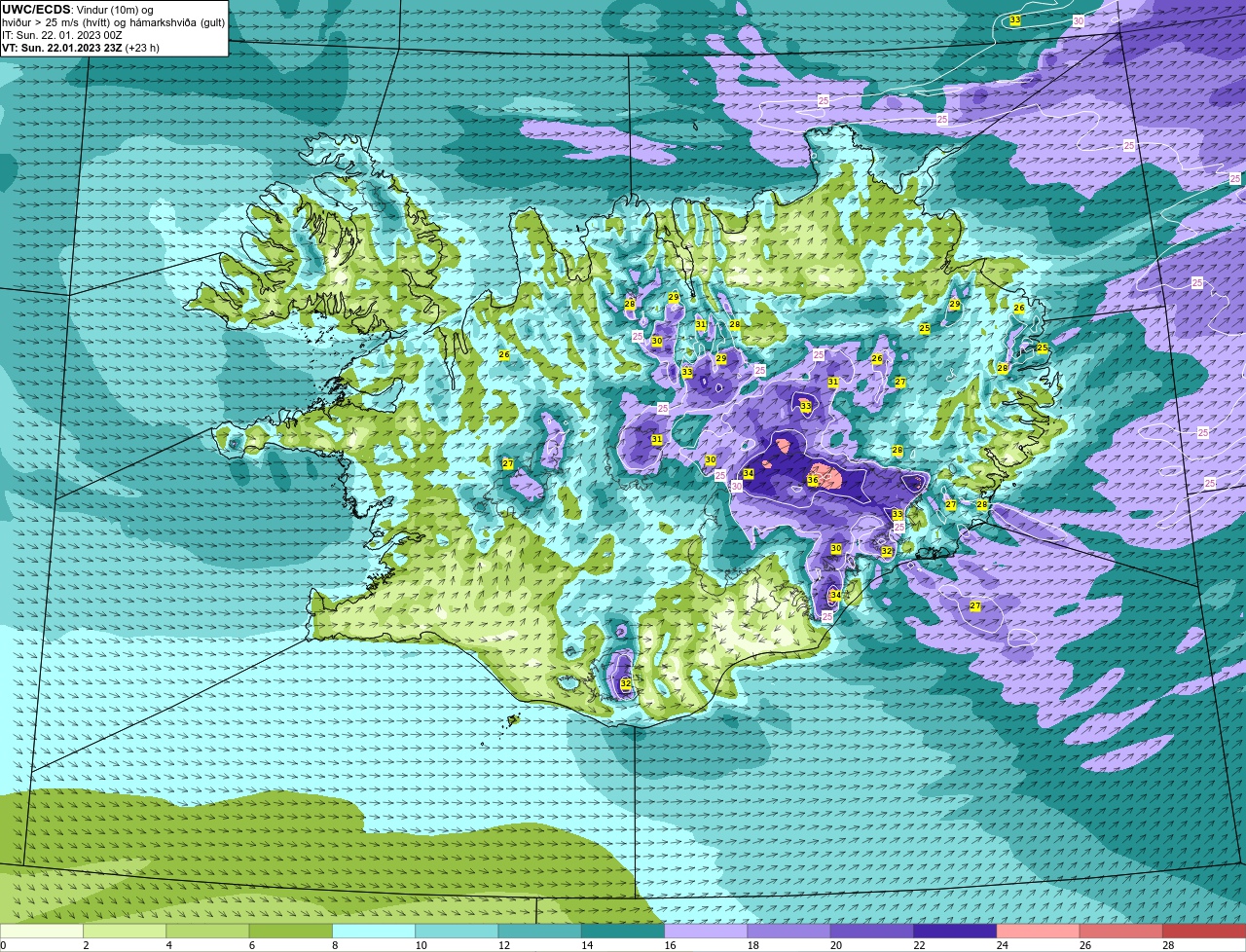The height and width of the screenshot is (952, 1246).
Task: Select the legend swatch between 26 and 28
Action: [1121, 932]
